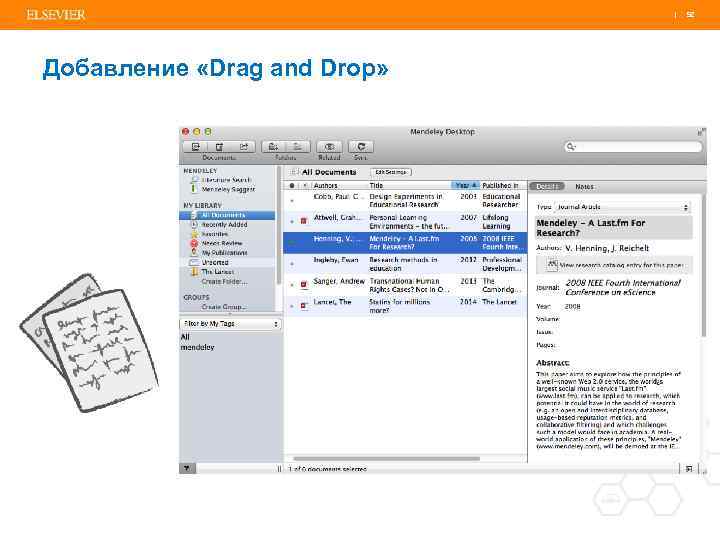Click the catalog entry icon in details
Viewport: 720px width, 540px height.
click(x=552, y=264)
